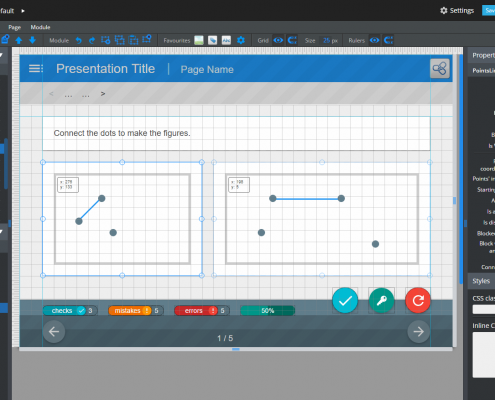Click the undo arrow in Module toolbar
This screenshot has height=400, width=495.
coord(78,40)
